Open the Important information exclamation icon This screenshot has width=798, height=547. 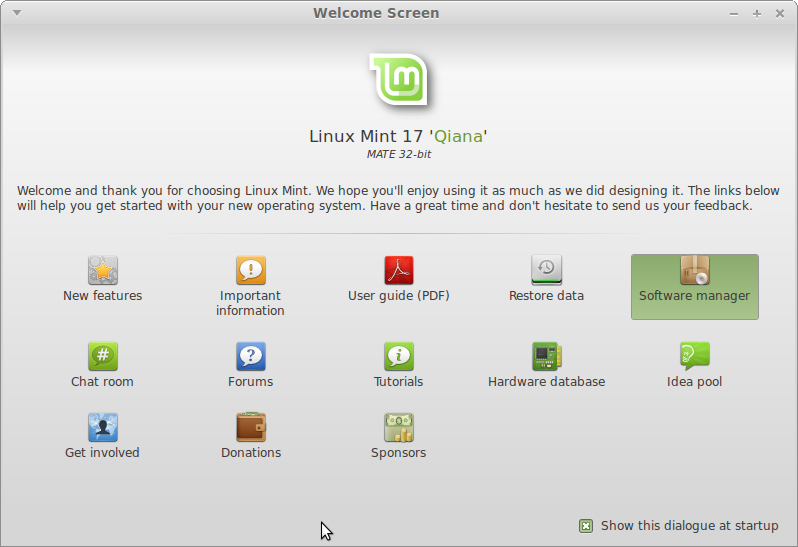(250, 270)
